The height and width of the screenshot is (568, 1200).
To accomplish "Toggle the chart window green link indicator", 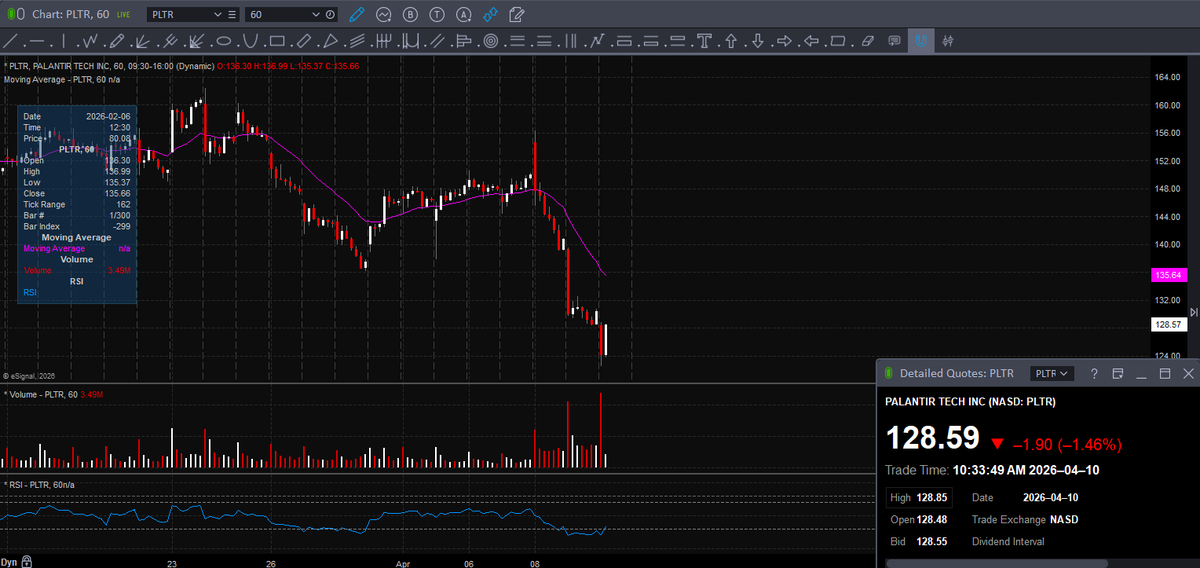I will (x=11, y=15).
